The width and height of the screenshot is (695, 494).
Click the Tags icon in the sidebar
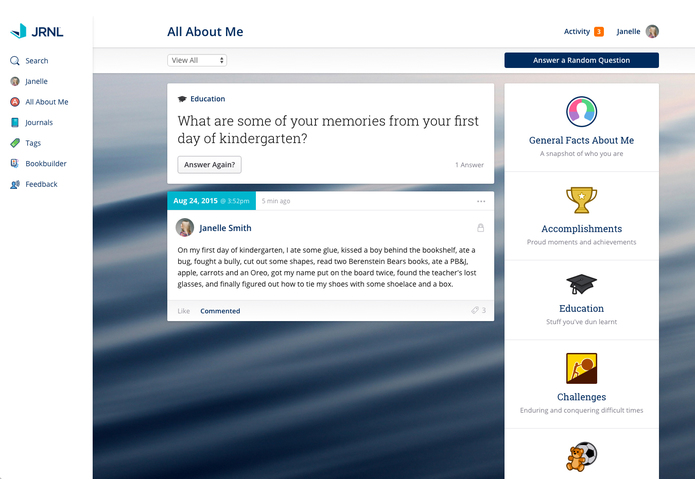[x=15, y=143]
